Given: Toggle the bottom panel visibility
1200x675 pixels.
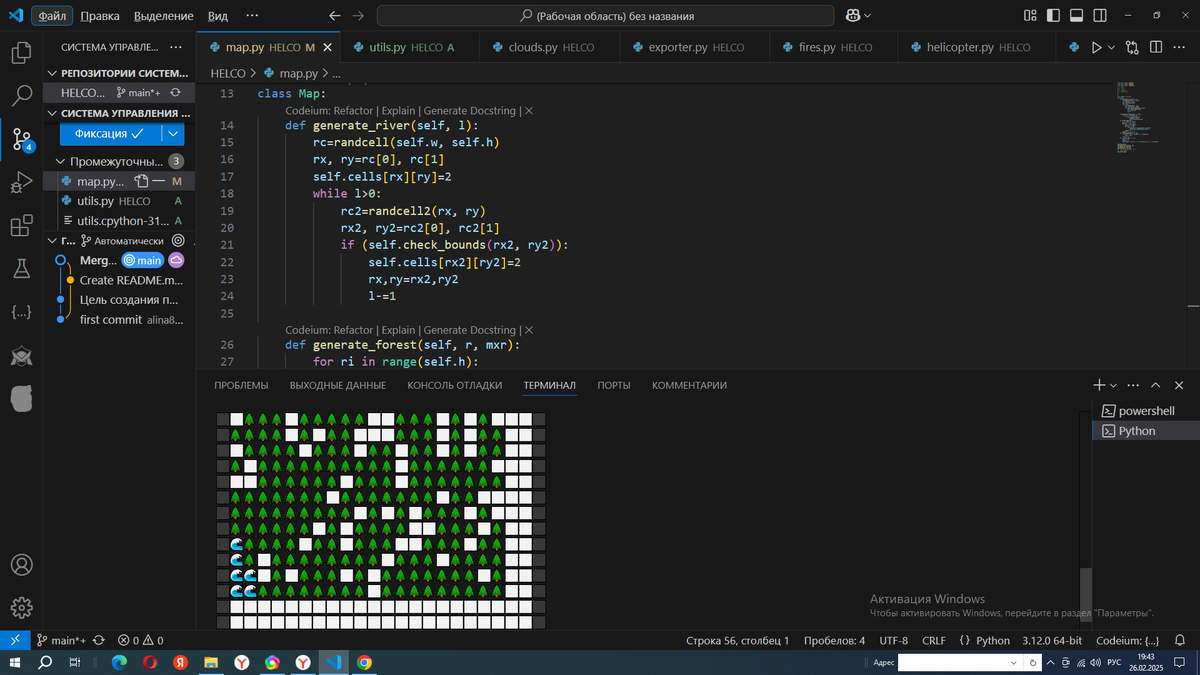Looking at the screenshot, I should [1077, 16].
